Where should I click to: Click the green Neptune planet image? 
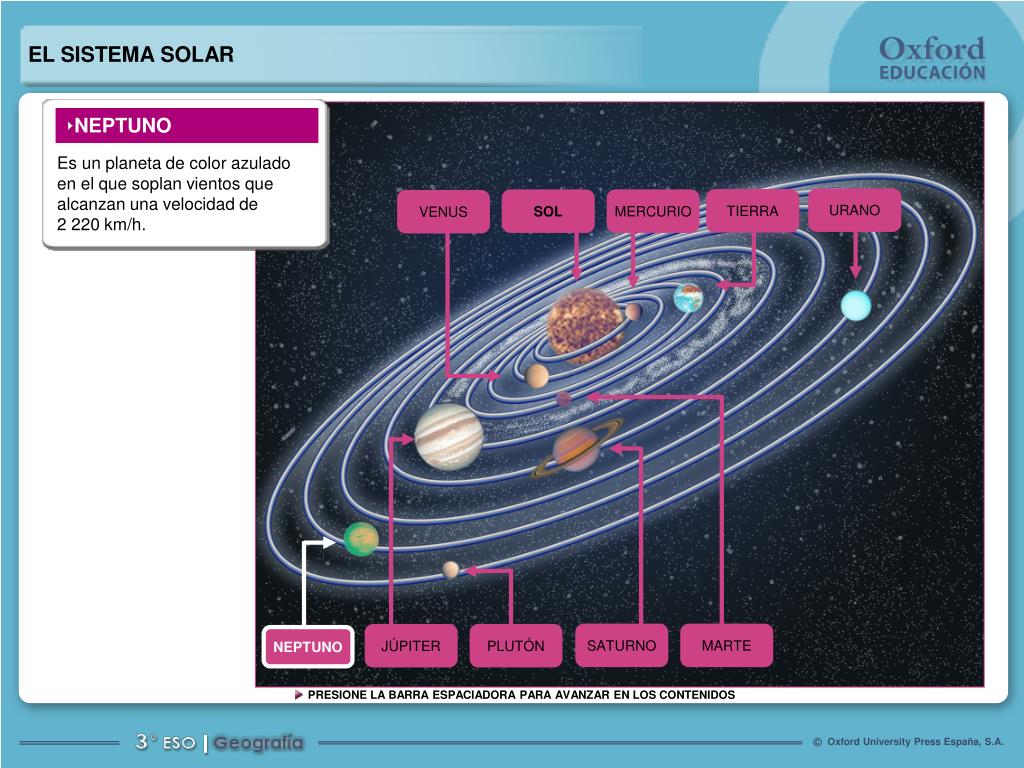click(361, 539)
